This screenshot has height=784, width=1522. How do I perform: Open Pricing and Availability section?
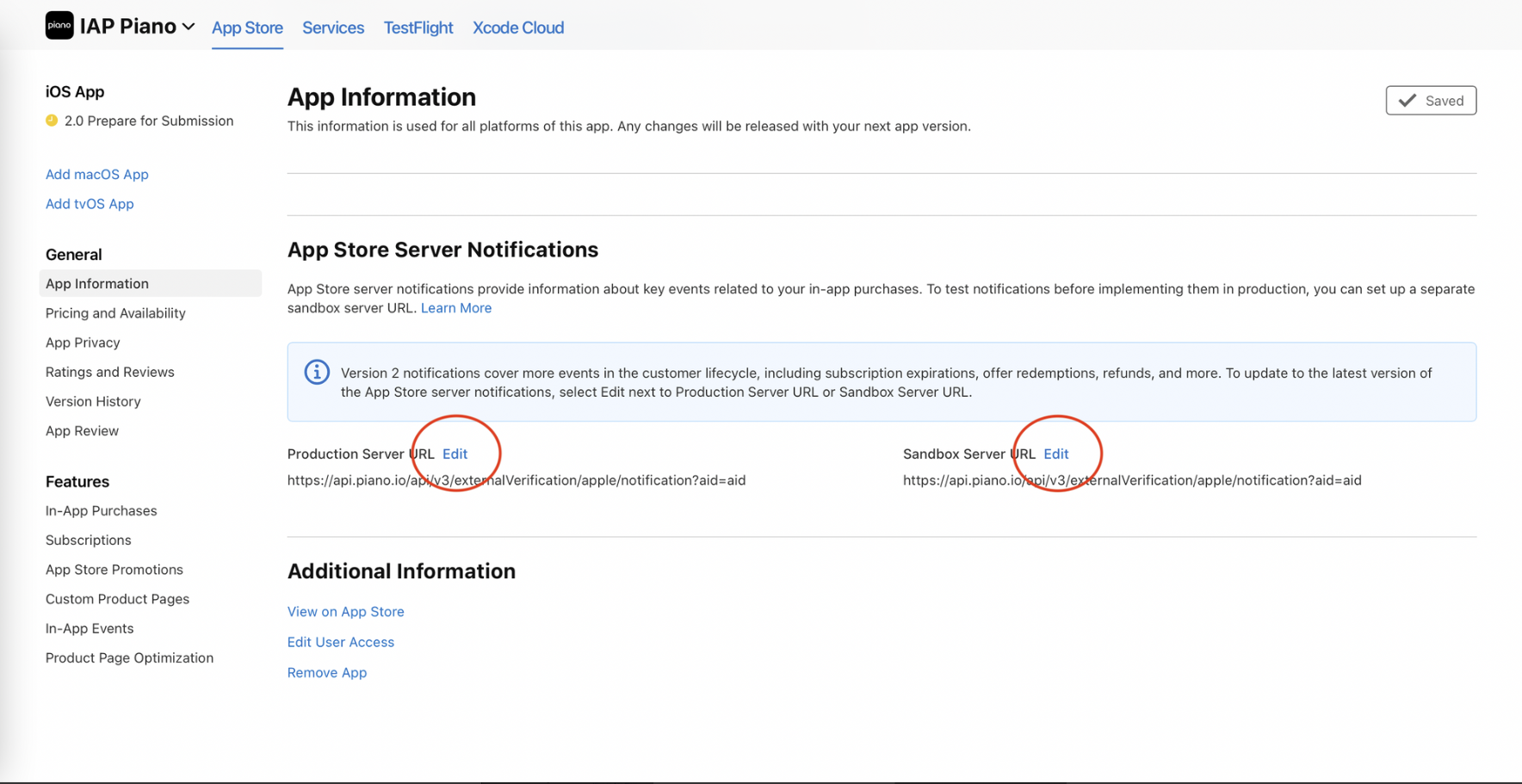pos(115,313)
